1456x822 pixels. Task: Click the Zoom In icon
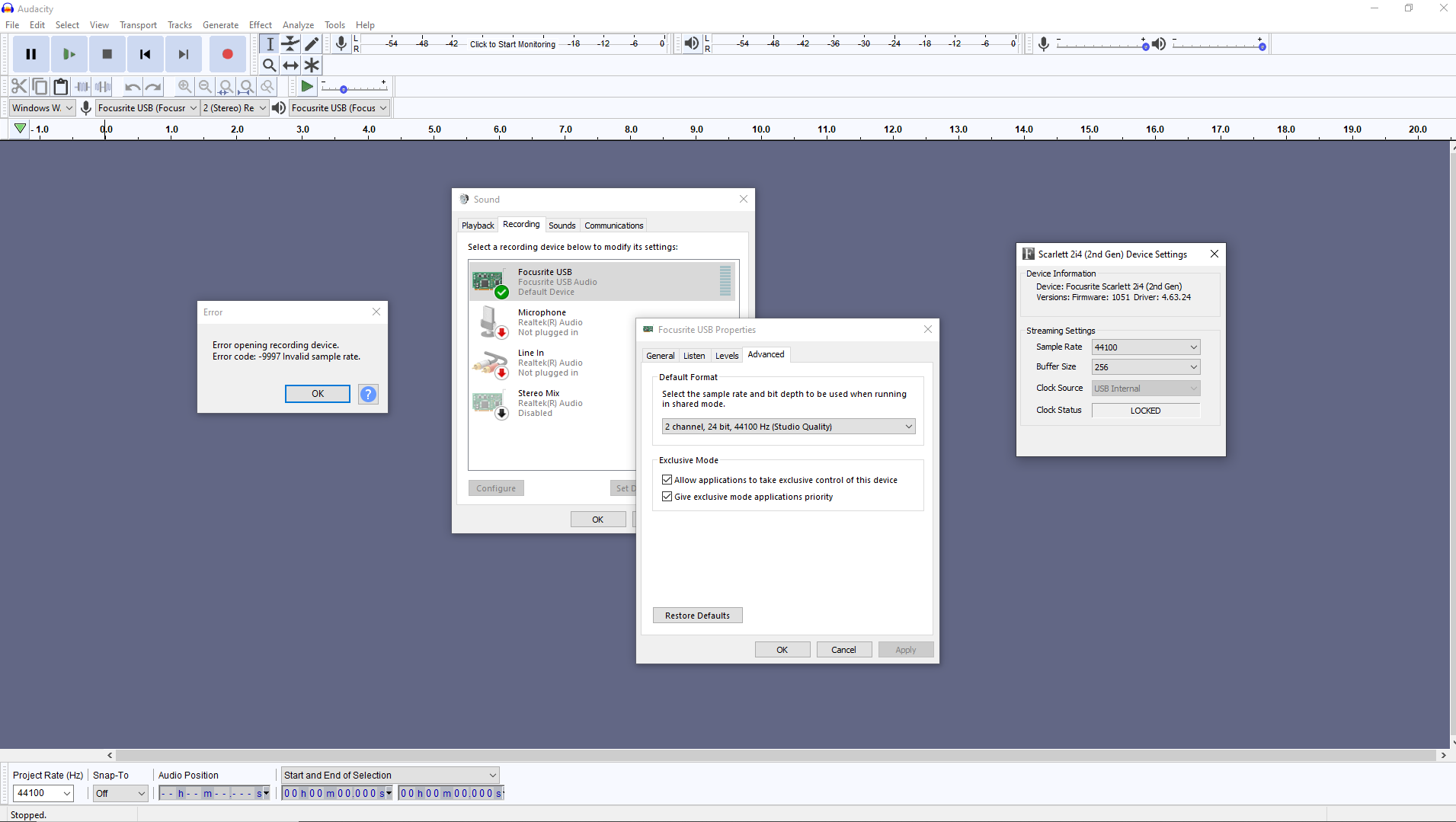(x=184, y=87)
